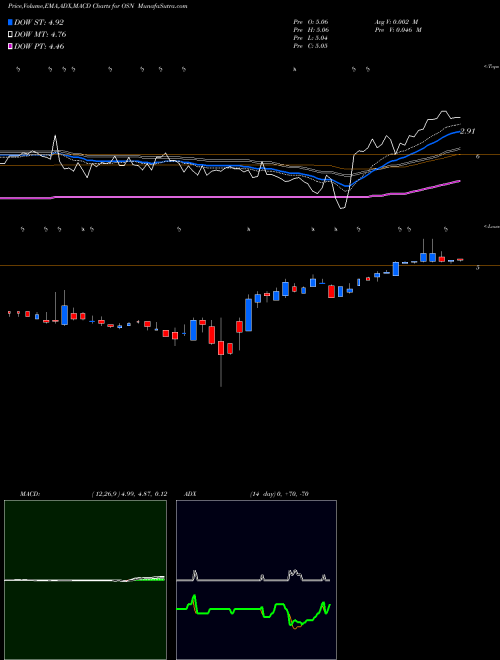Click the 'Pre C: 5.05' close value
Viewport: 500px width, 660px height.
pyautogui.click(x=311, y=46)
